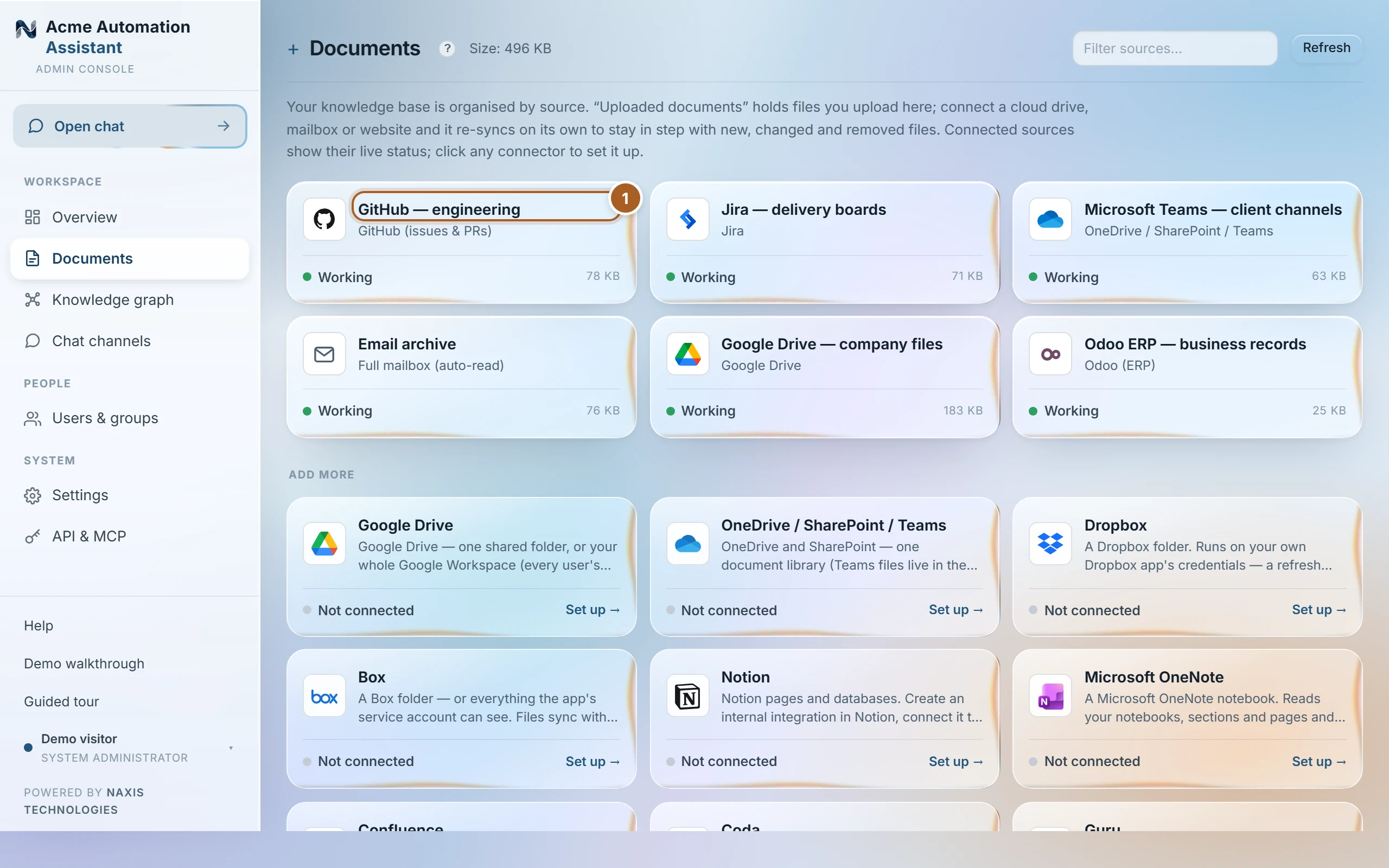Image resolution: width=1389 pixels, height=868 pixels.
Task: Click the Notion logo icon
Action: point(687,696)
